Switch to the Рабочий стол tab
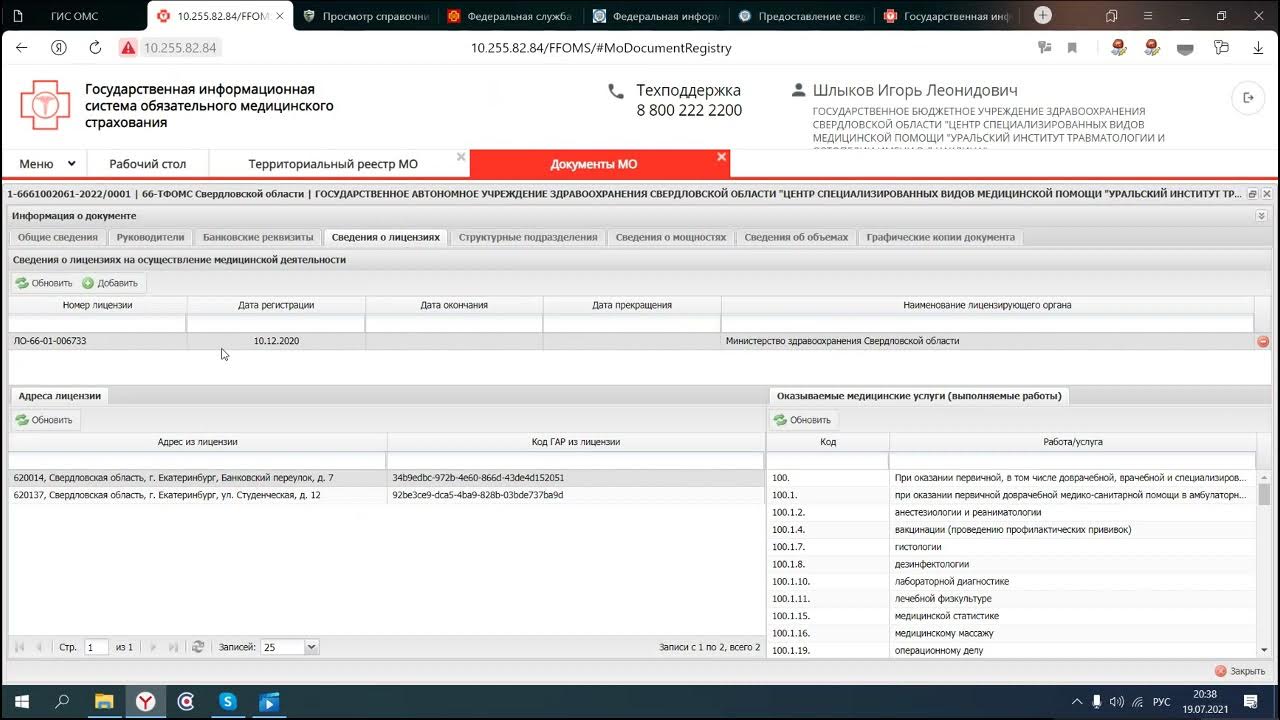 click(147, 164)
